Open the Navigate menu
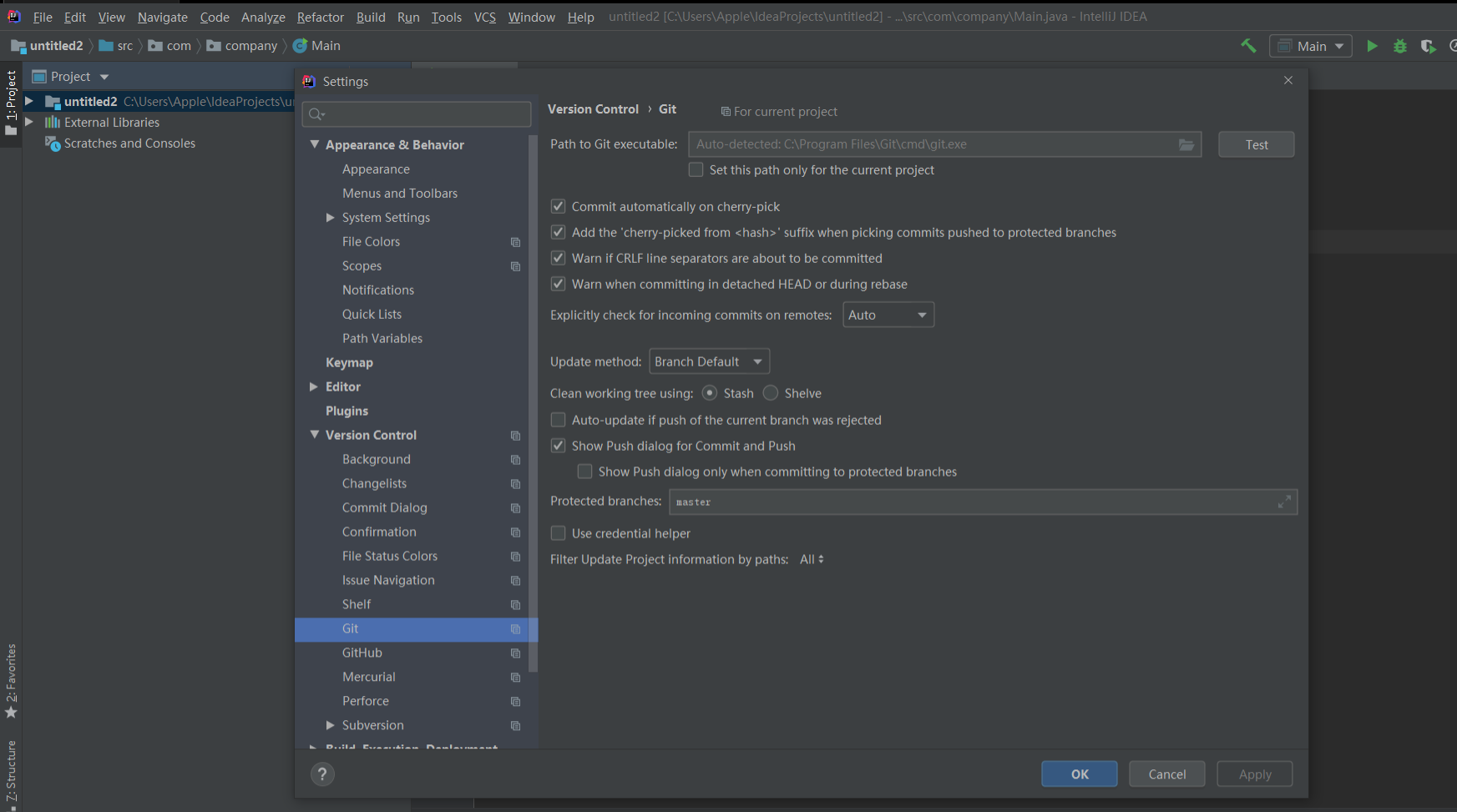 [163, 17]
